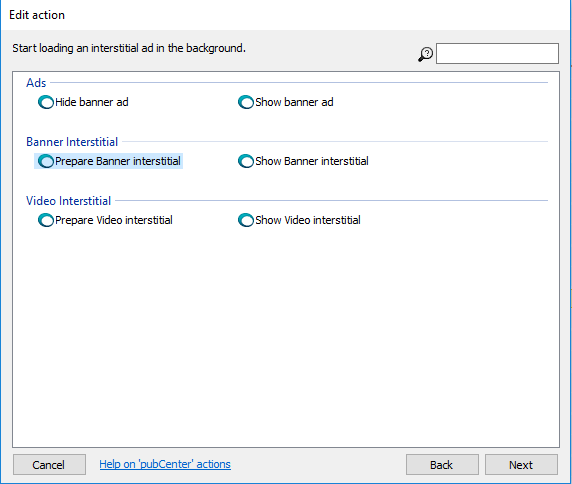Select the 'Hide banner ad' action label

pyautogui.click(x=92, y=102)
